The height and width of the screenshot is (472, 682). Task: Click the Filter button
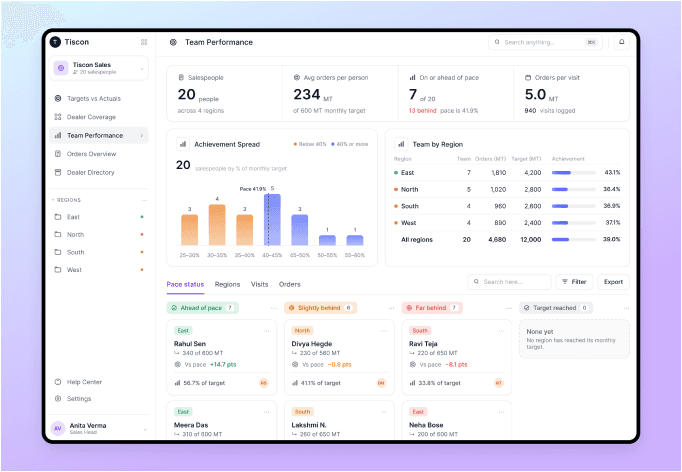[574, 282]
